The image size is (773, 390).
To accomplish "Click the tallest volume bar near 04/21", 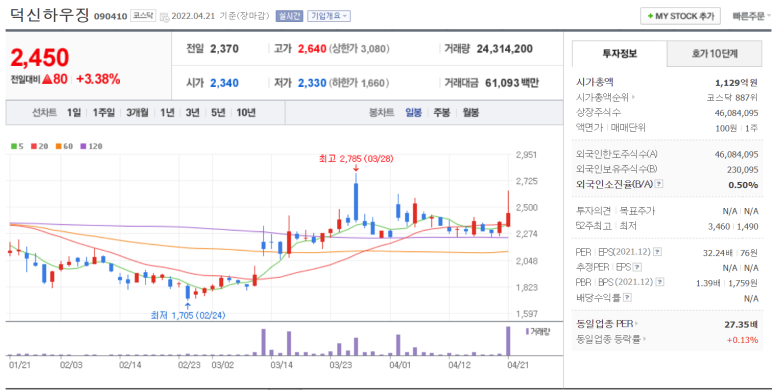I will tap(508, 341).
